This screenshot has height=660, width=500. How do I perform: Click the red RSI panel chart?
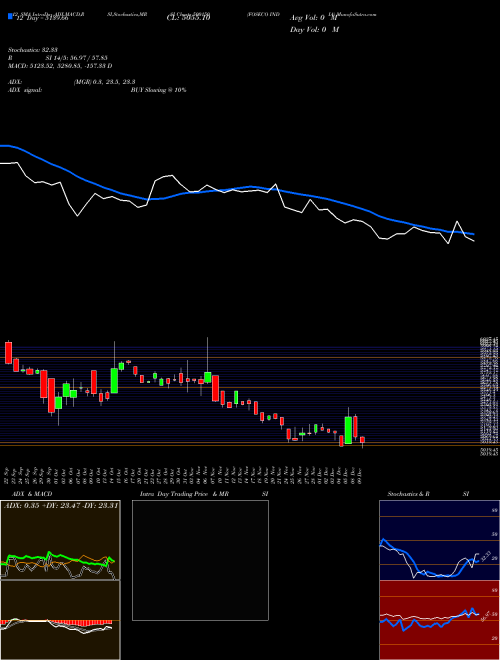point(438,620)
